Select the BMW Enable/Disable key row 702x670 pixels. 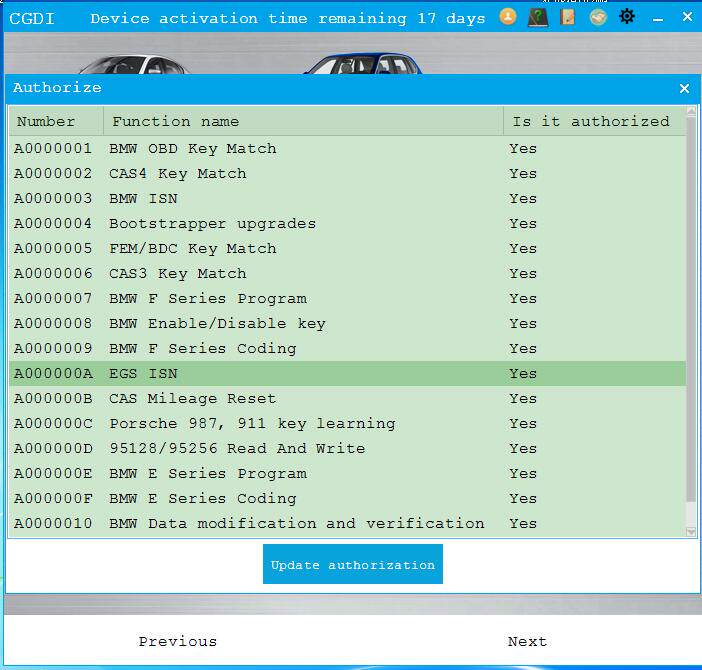click(347, 324)
